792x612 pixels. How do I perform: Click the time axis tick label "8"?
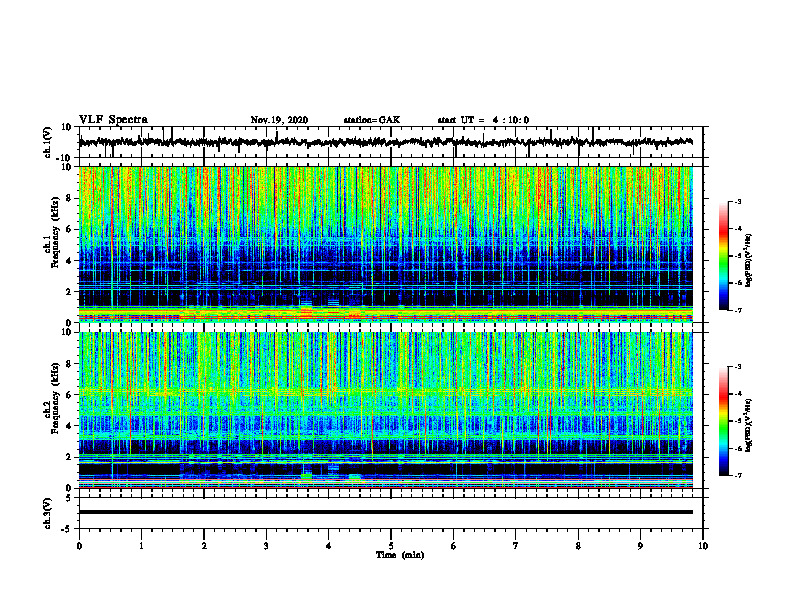click(578, 546)
